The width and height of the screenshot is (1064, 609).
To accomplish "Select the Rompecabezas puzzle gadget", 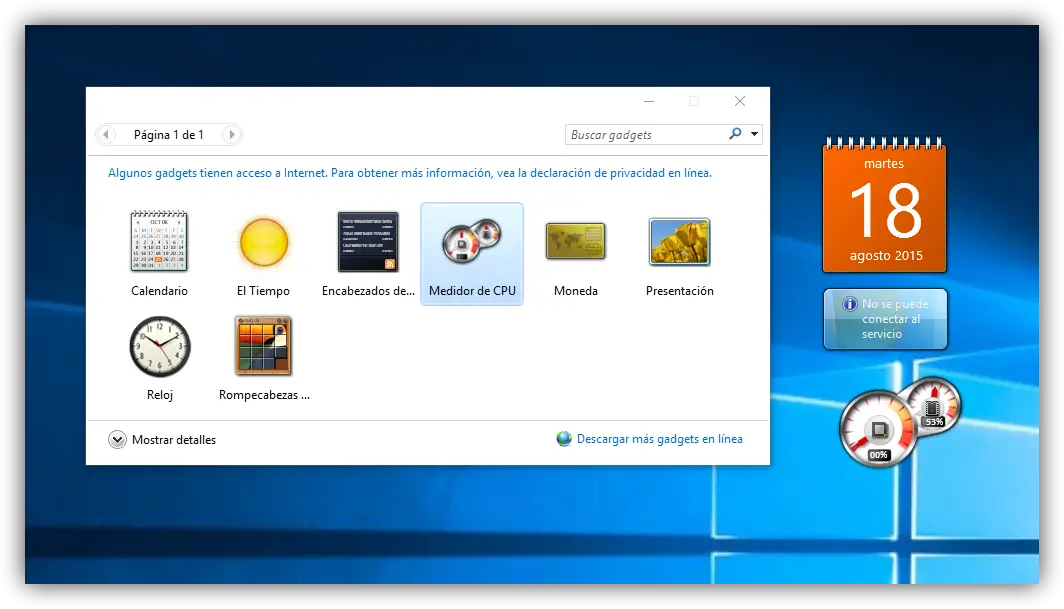I will pos(263,346).
